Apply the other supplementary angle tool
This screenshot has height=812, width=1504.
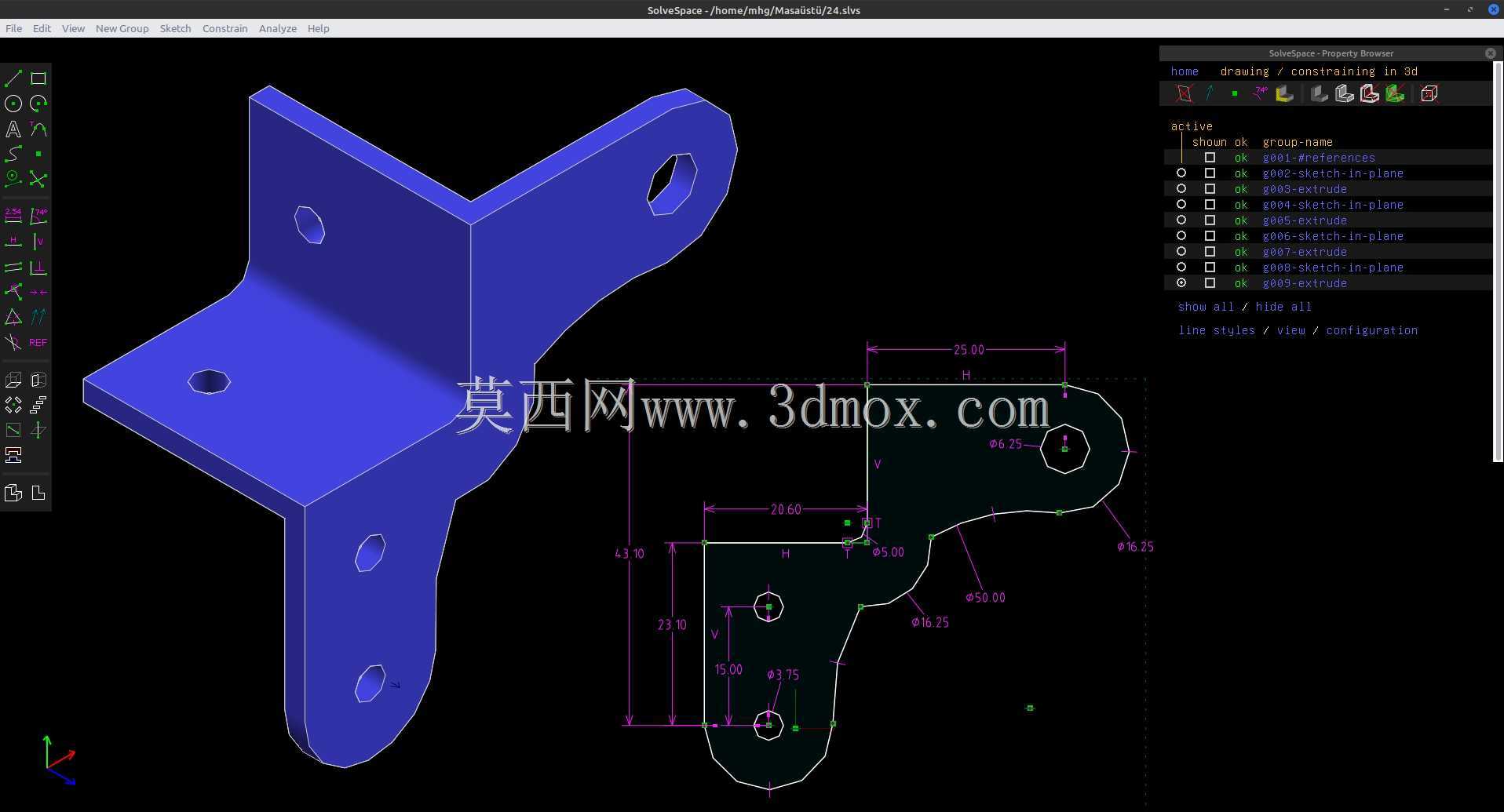tap(13, 342)
